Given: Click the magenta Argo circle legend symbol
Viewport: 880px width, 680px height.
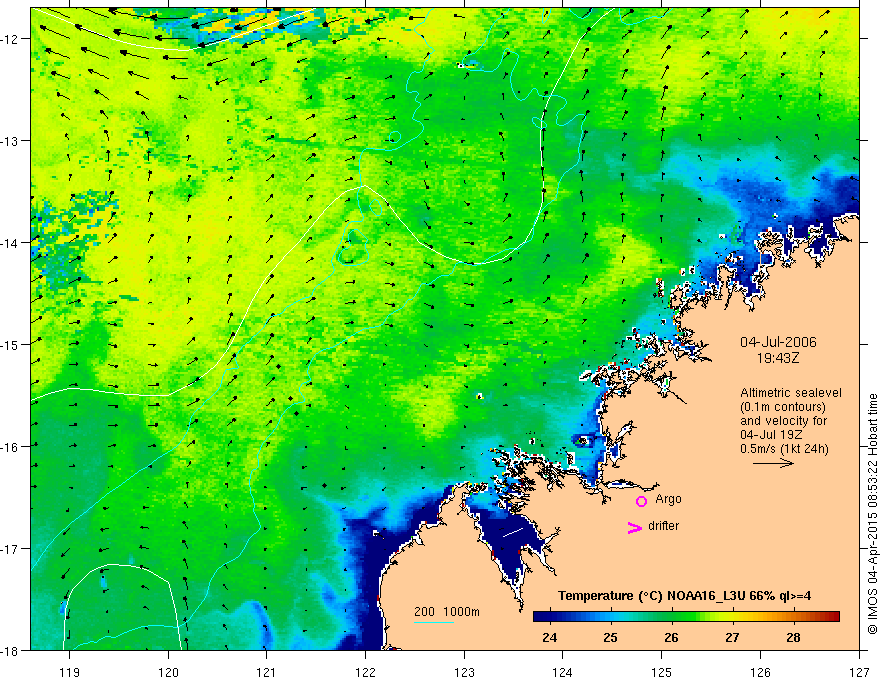Looking at the screenshot, I should coord(641,501).
